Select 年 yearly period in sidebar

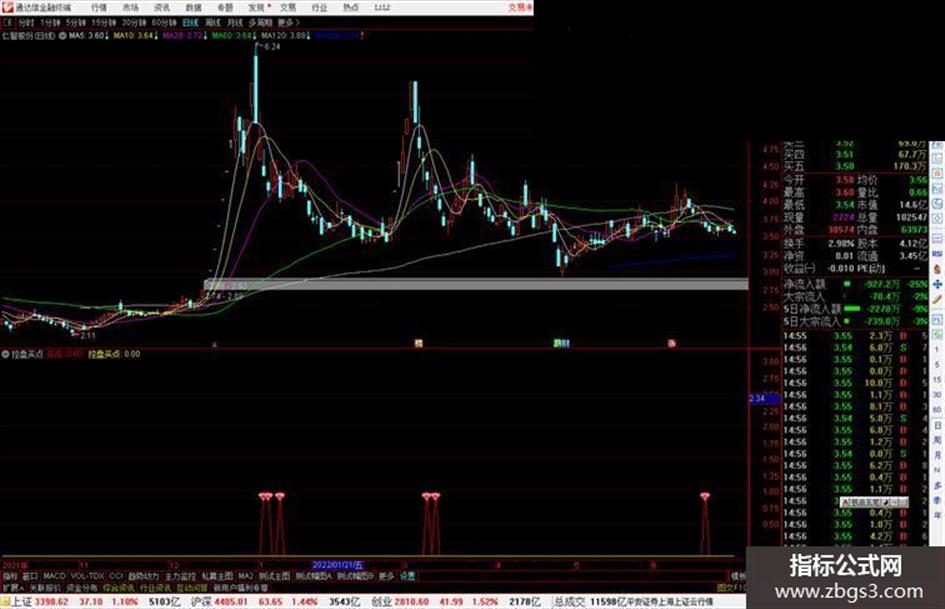pyautogui.click(x=937, y=516)
